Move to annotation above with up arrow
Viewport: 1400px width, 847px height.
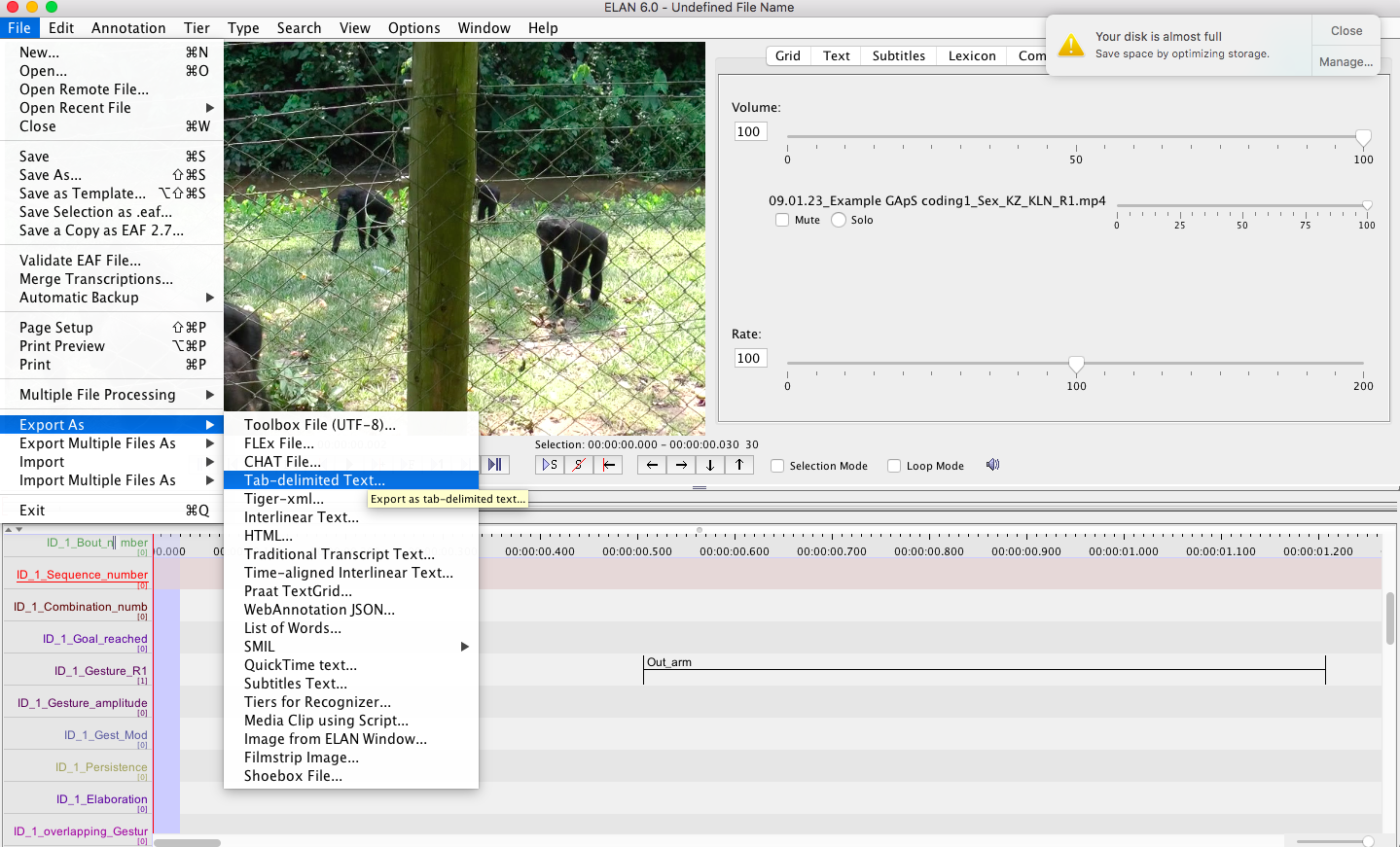[739, 465]
